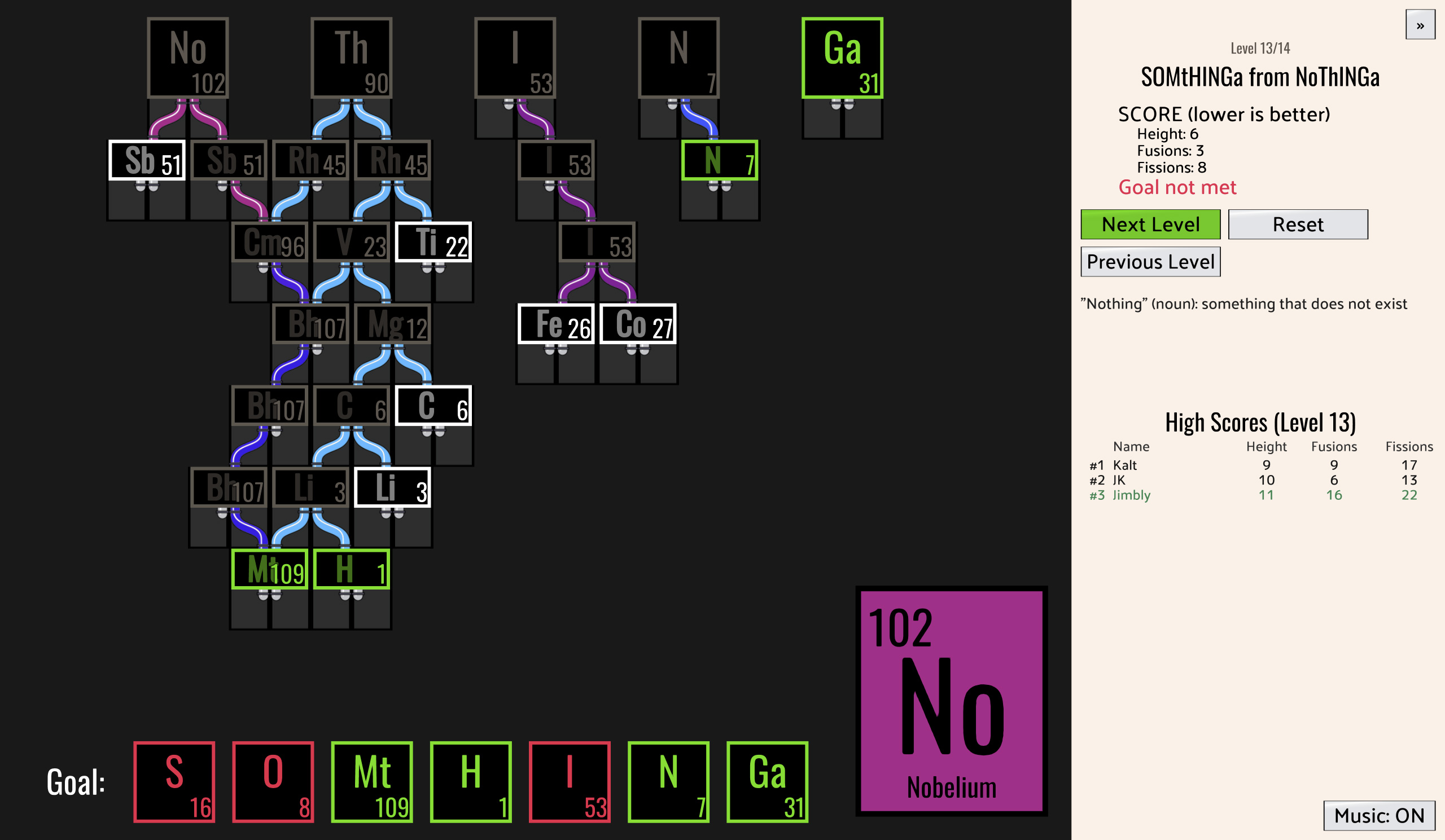Click the white-outlined Carbon C 6 tile

pyautogui.click(x=433, y=406)
